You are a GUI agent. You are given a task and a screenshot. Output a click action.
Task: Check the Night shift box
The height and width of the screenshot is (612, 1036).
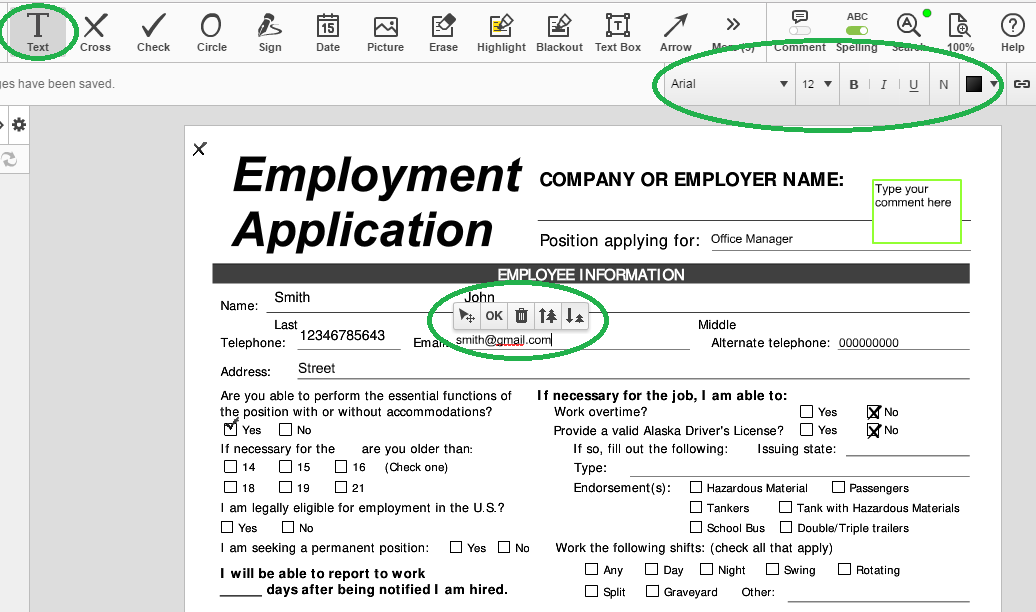point(706,569)
